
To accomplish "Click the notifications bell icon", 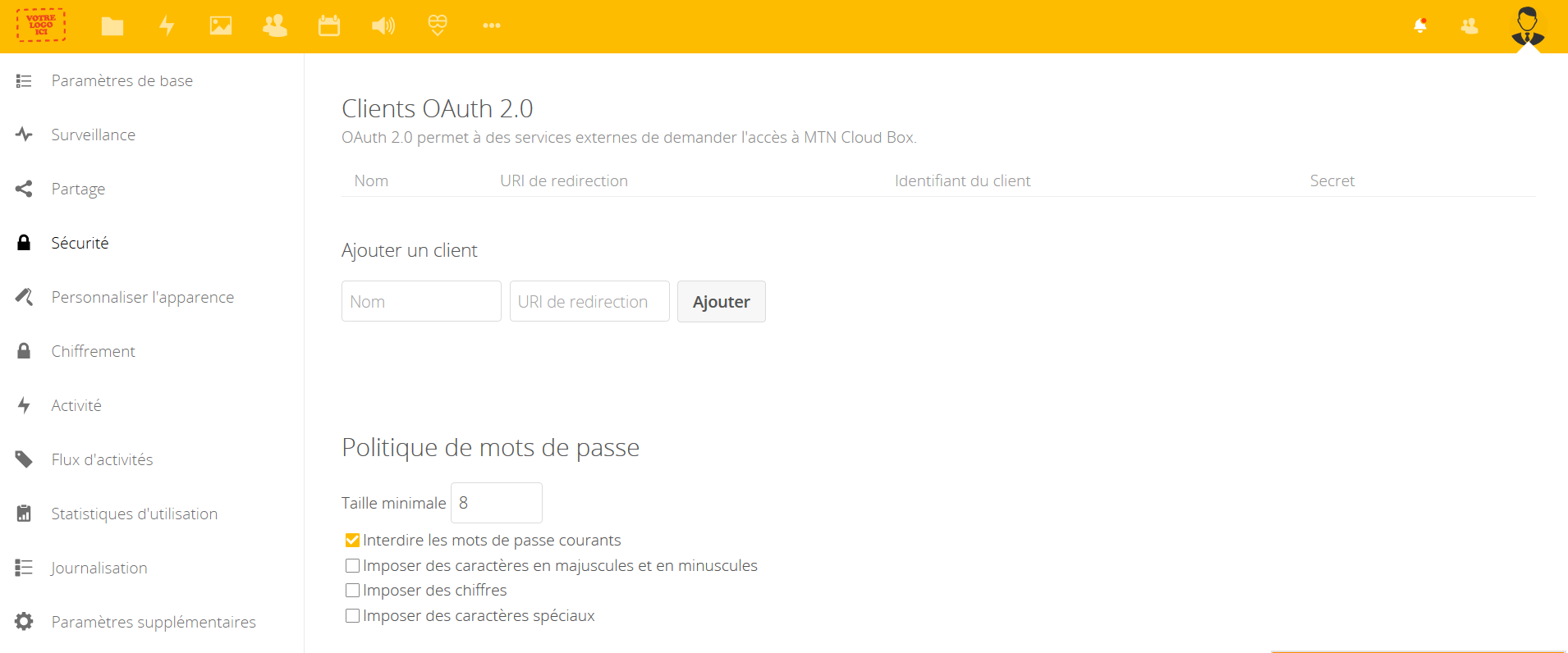I will [1420, 26].
